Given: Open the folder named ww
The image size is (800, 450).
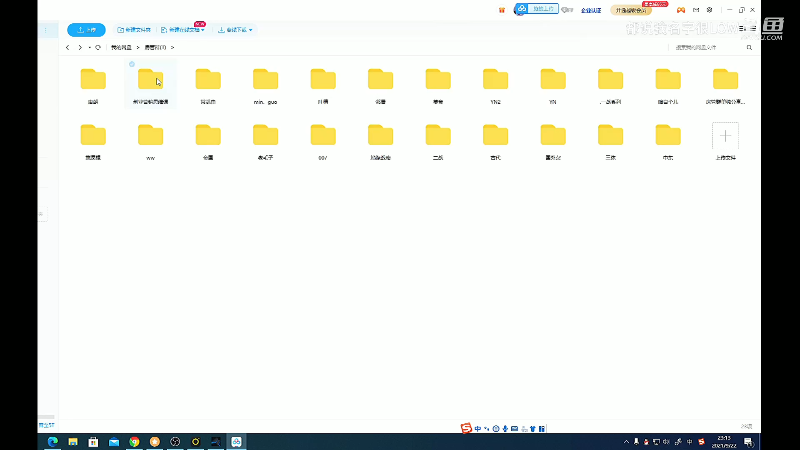Looking at the screenshot, I should [x=151, y=142].
